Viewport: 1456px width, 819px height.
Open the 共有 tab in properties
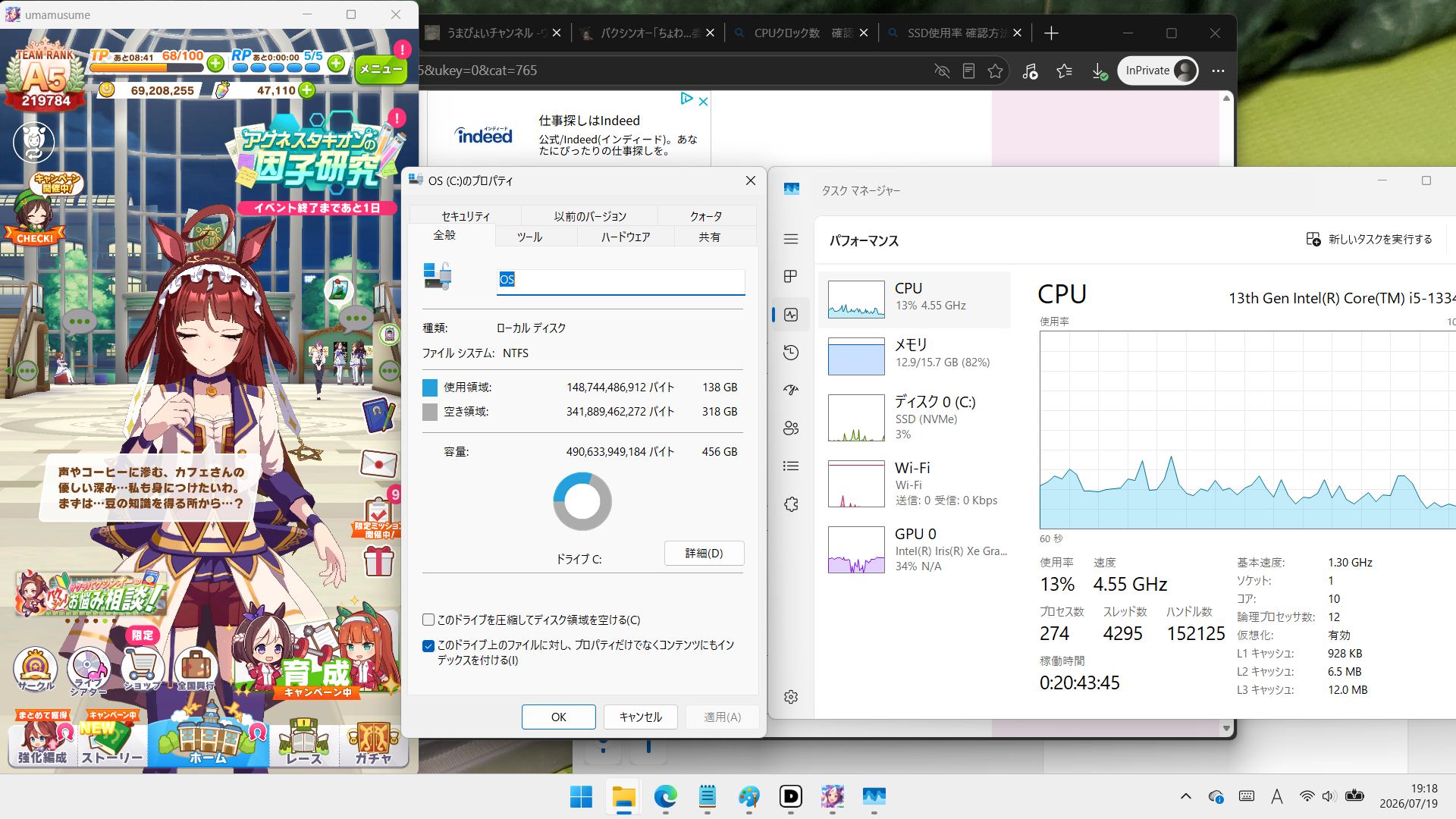coord(709,237)
